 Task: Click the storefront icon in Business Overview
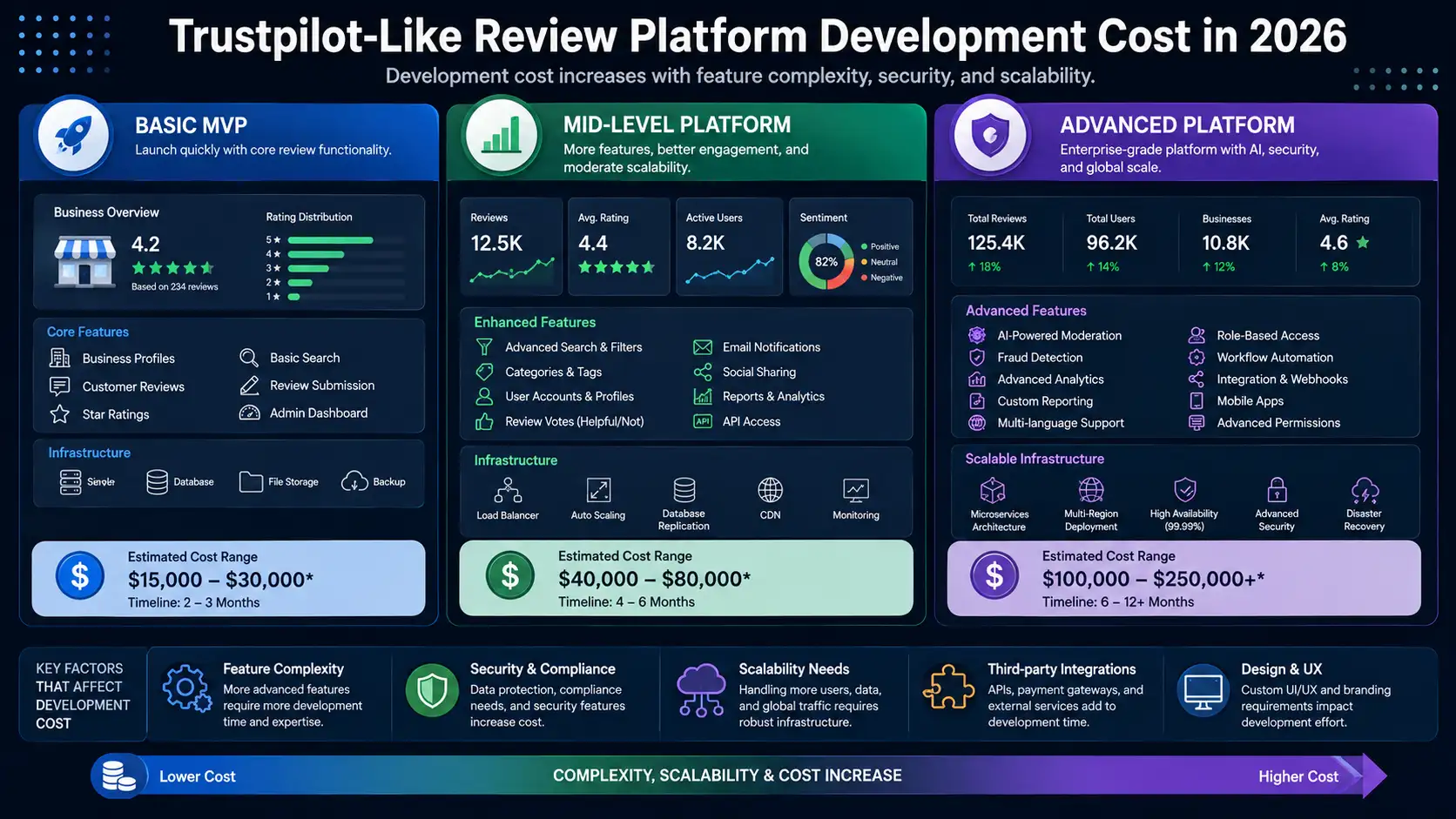tap(84, 261)
